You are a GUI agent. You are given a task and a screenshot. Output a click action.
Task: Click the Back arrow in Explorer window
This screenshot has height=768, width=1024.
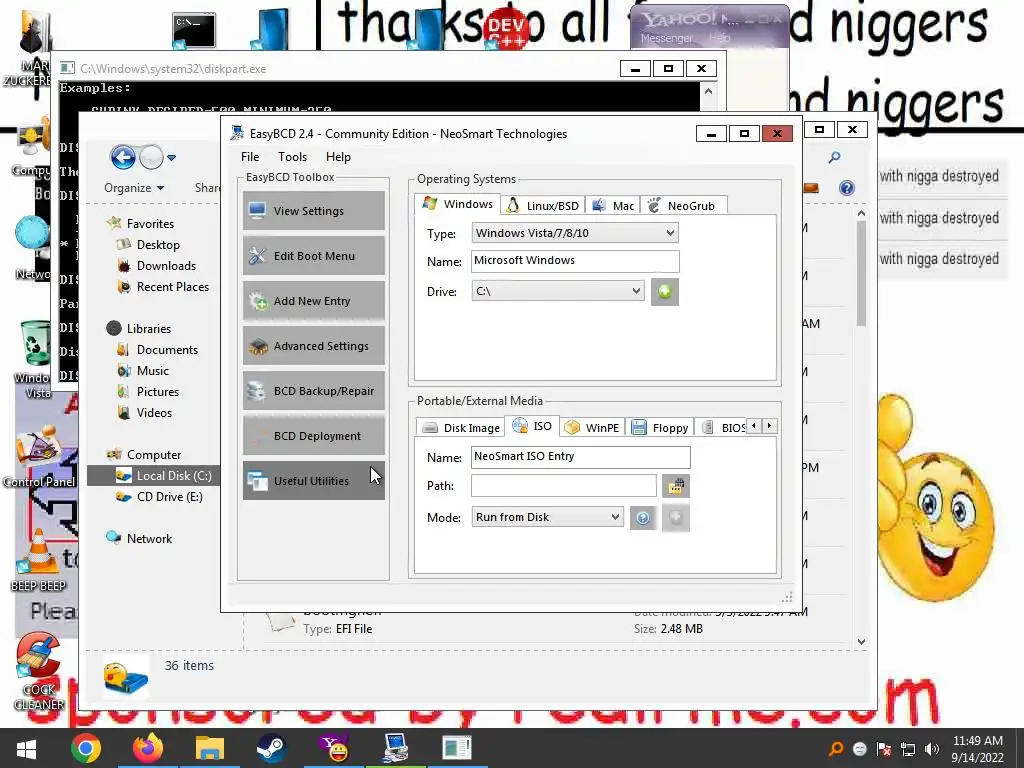(x=123, y=157)
